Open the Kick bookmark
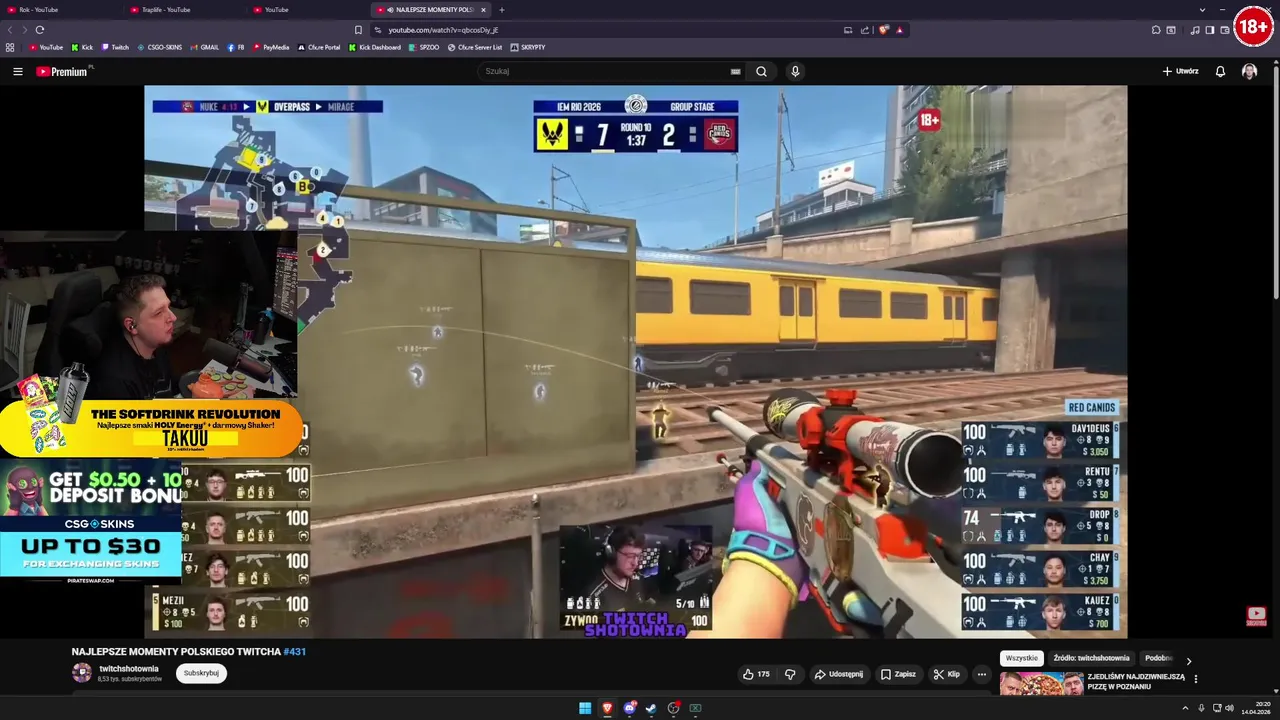 pyautogui.click(x=82, y=47)
